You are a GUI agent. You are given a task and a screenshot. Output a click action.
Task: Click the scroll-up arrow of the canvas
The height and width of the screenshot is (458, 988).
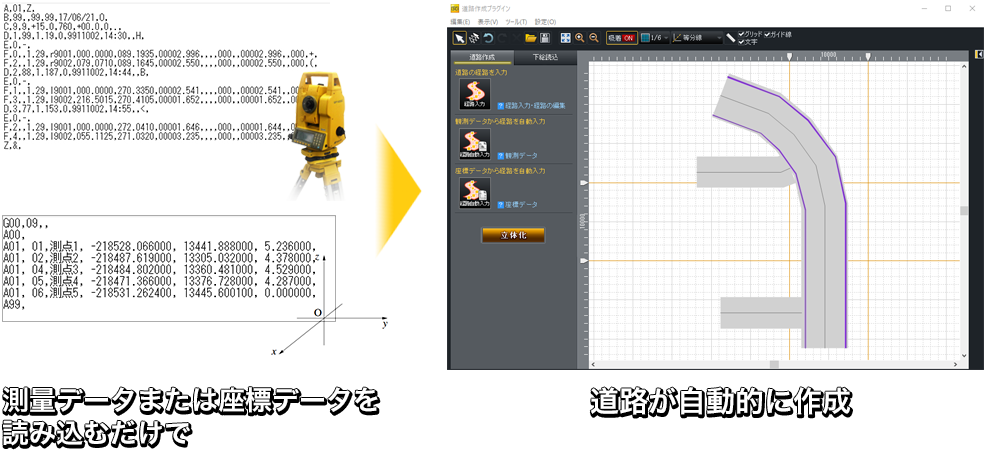963,66
